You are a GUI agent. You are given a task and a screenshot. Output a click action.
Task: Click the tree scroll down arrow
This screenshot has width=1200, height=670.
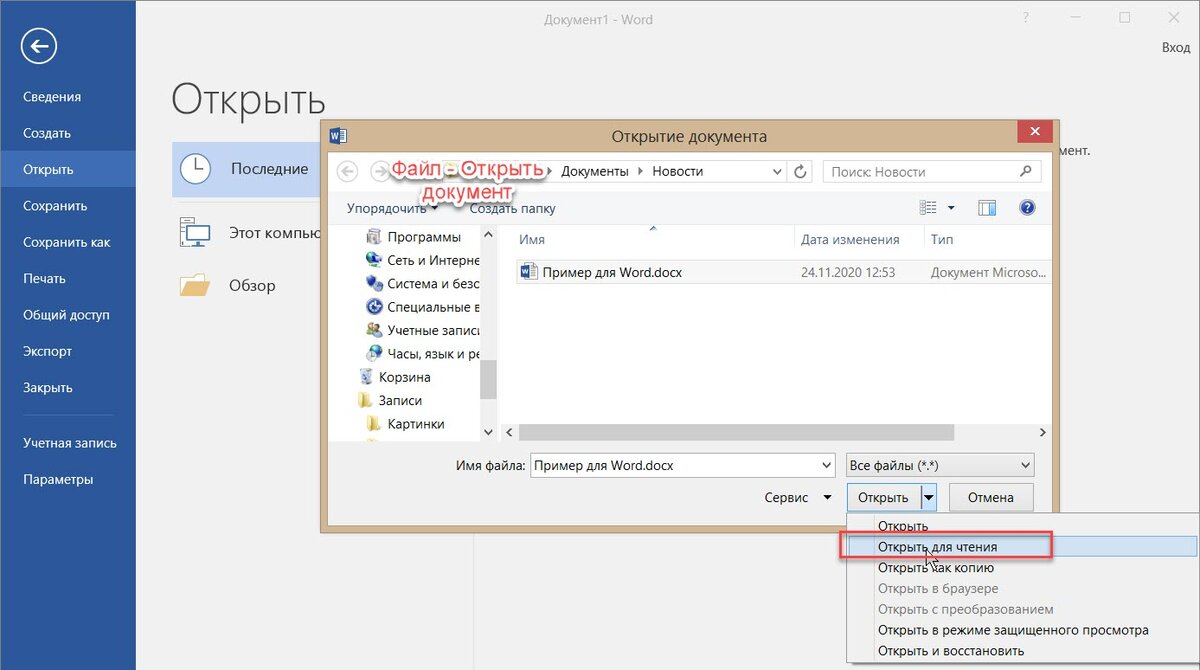pos(488,432)
